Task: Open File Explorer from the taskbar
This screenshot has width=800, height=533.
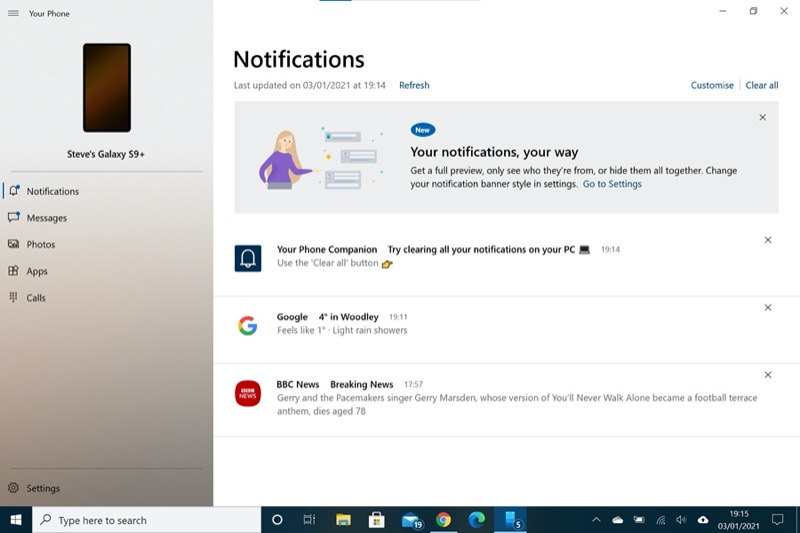Action: tap(343, 520)
